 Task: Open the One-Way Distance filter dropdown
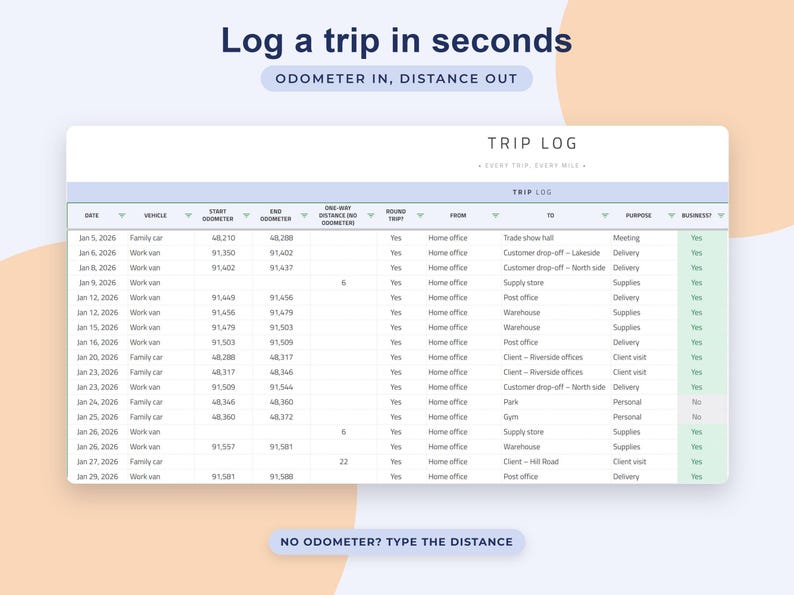tap(371, 216)
